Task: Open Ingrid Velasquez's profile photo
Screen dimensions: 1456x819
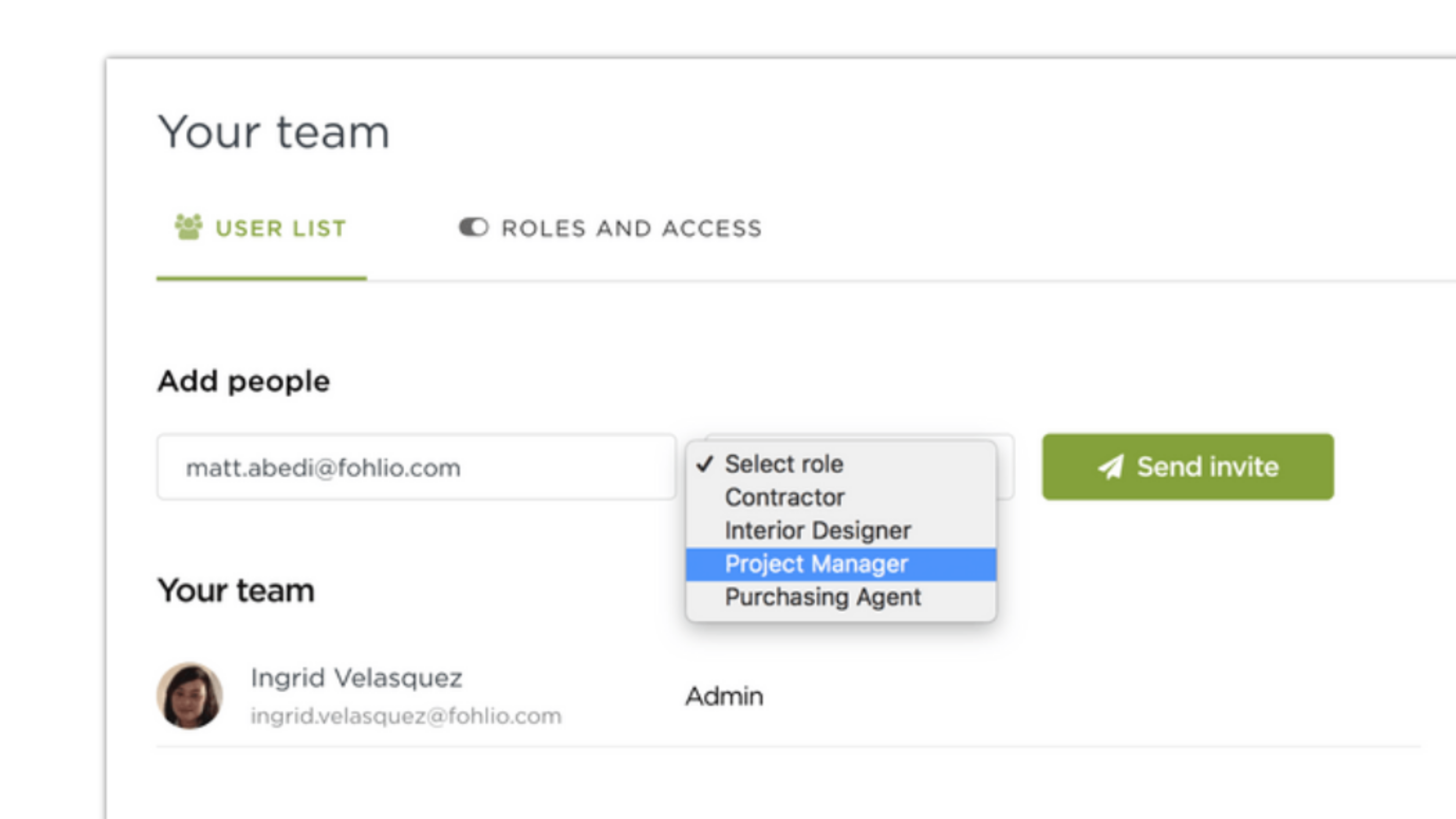Action: pyautogui.click(x=189, y=695)
